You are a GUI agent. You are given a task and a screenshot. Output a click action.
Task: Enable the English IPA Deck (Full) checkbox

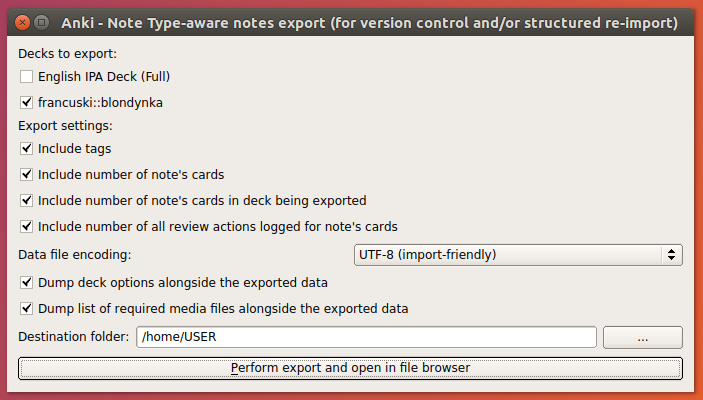coord(26,76)
